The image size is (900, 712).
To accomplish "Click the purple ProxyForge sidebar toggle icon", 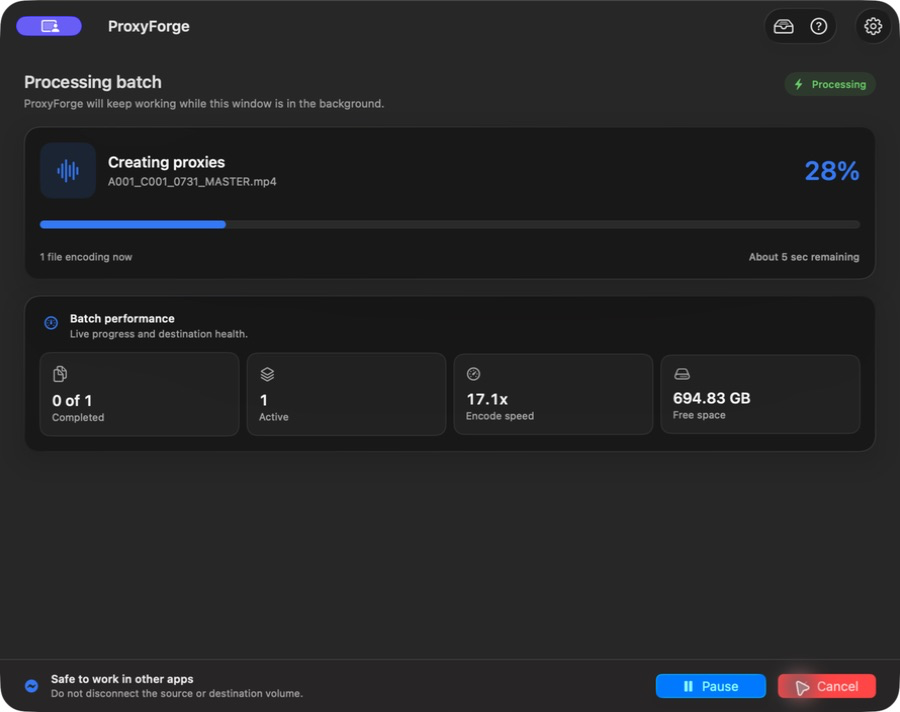I will [x=49, y=26].
